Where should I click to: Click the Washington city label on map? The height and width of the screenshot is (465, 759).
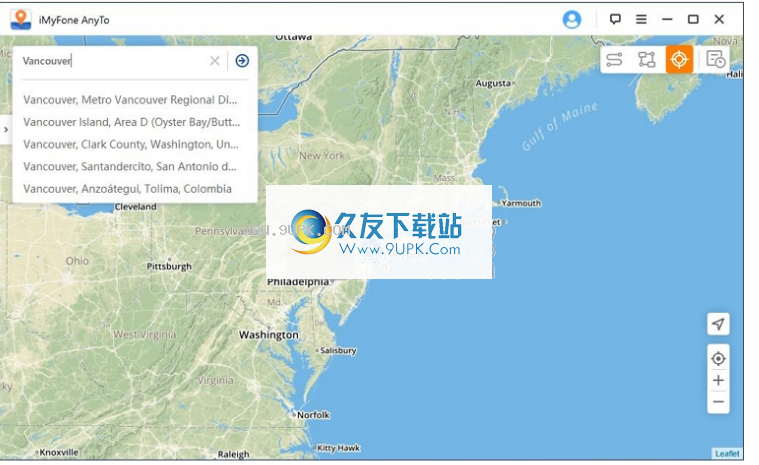(x=269, y=335)
